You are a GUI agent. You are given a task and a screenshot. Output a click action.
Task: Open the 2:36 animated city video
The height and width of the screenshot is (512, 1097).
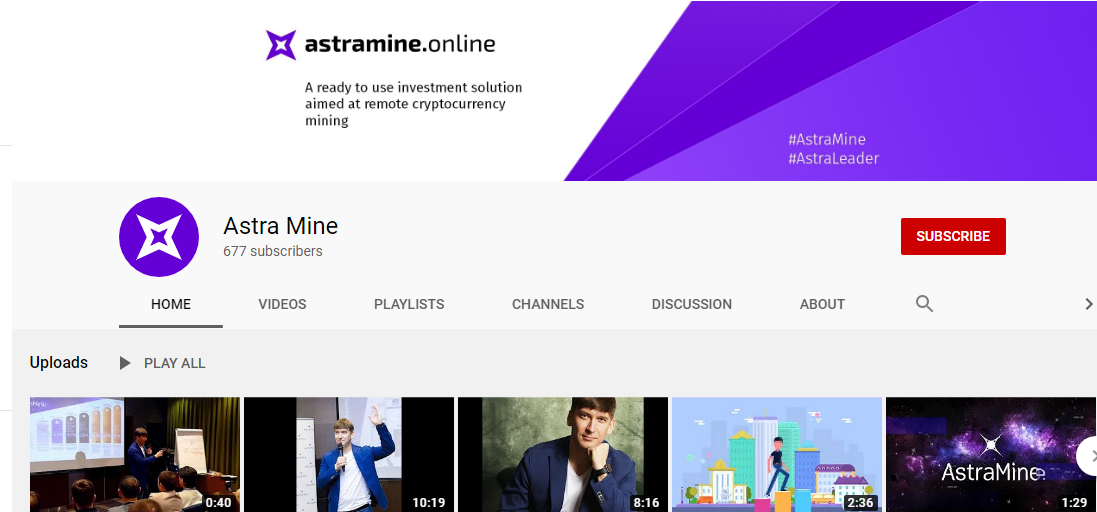(x=777, y=455)
